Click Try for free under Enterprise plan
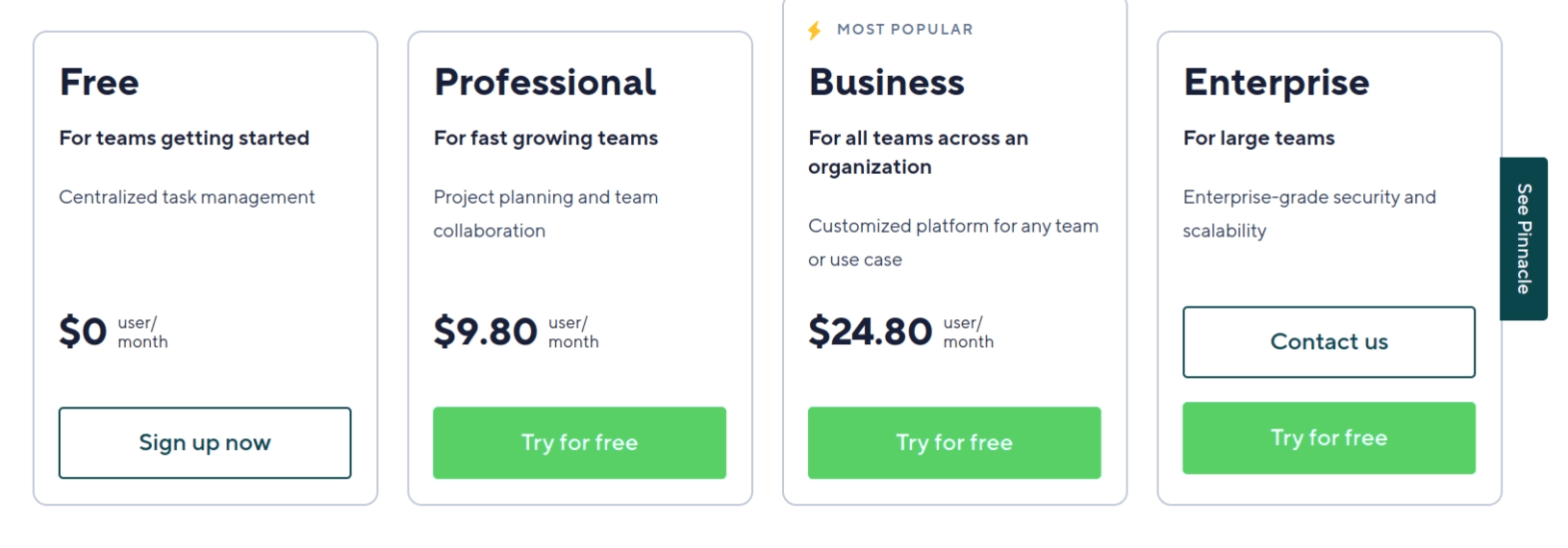This screenshot has height=548, width=1568. (1328, 437)
